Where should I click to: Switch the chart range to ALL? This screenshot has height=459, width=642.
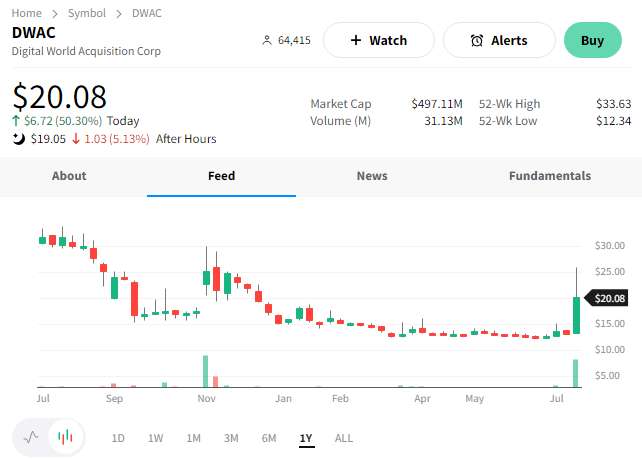pos(343,438)
